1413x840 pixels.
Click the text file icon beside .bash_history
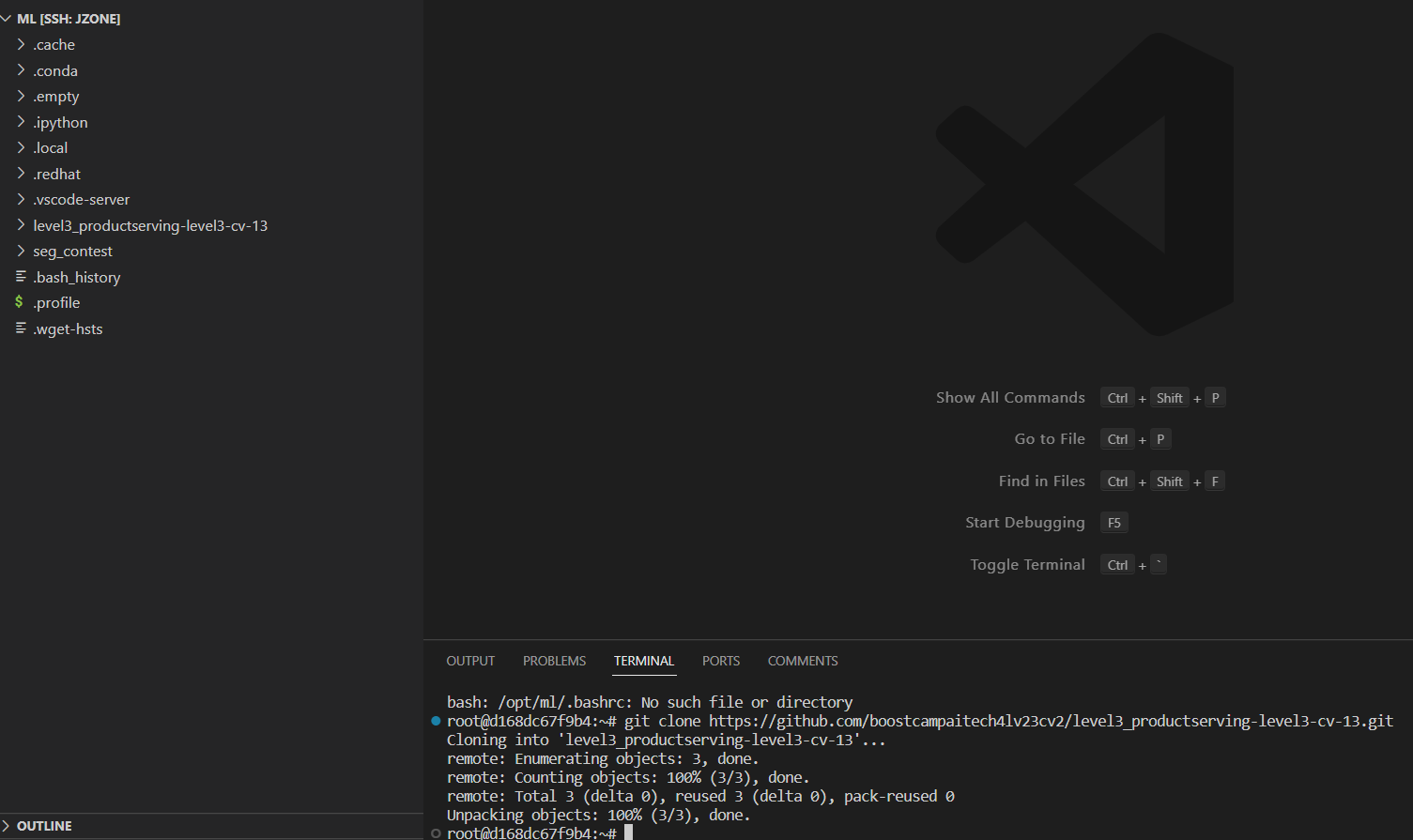[21, 277]
